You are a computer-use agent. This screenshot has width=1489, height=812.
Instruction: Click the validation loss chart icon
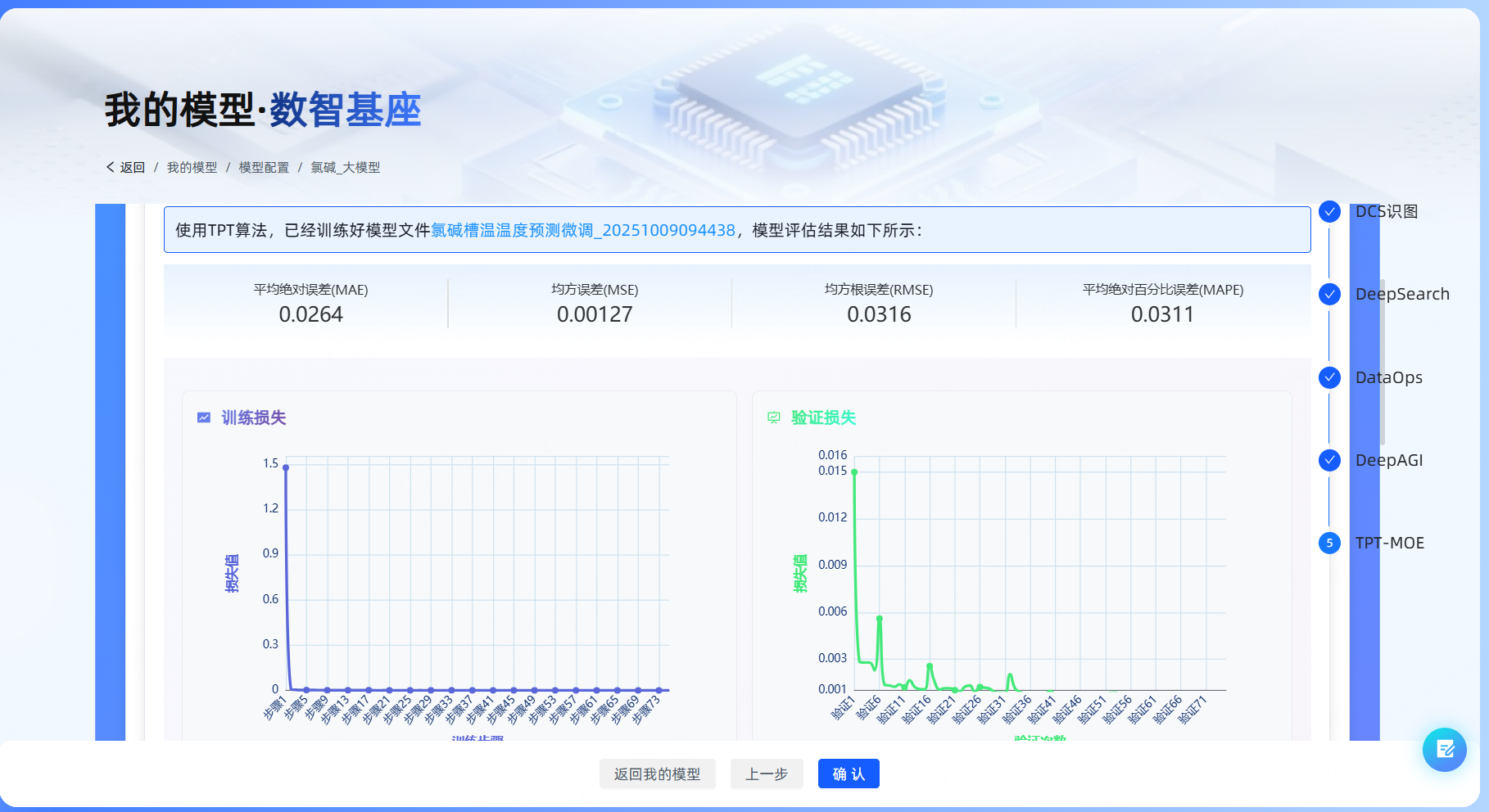(774, 417)
